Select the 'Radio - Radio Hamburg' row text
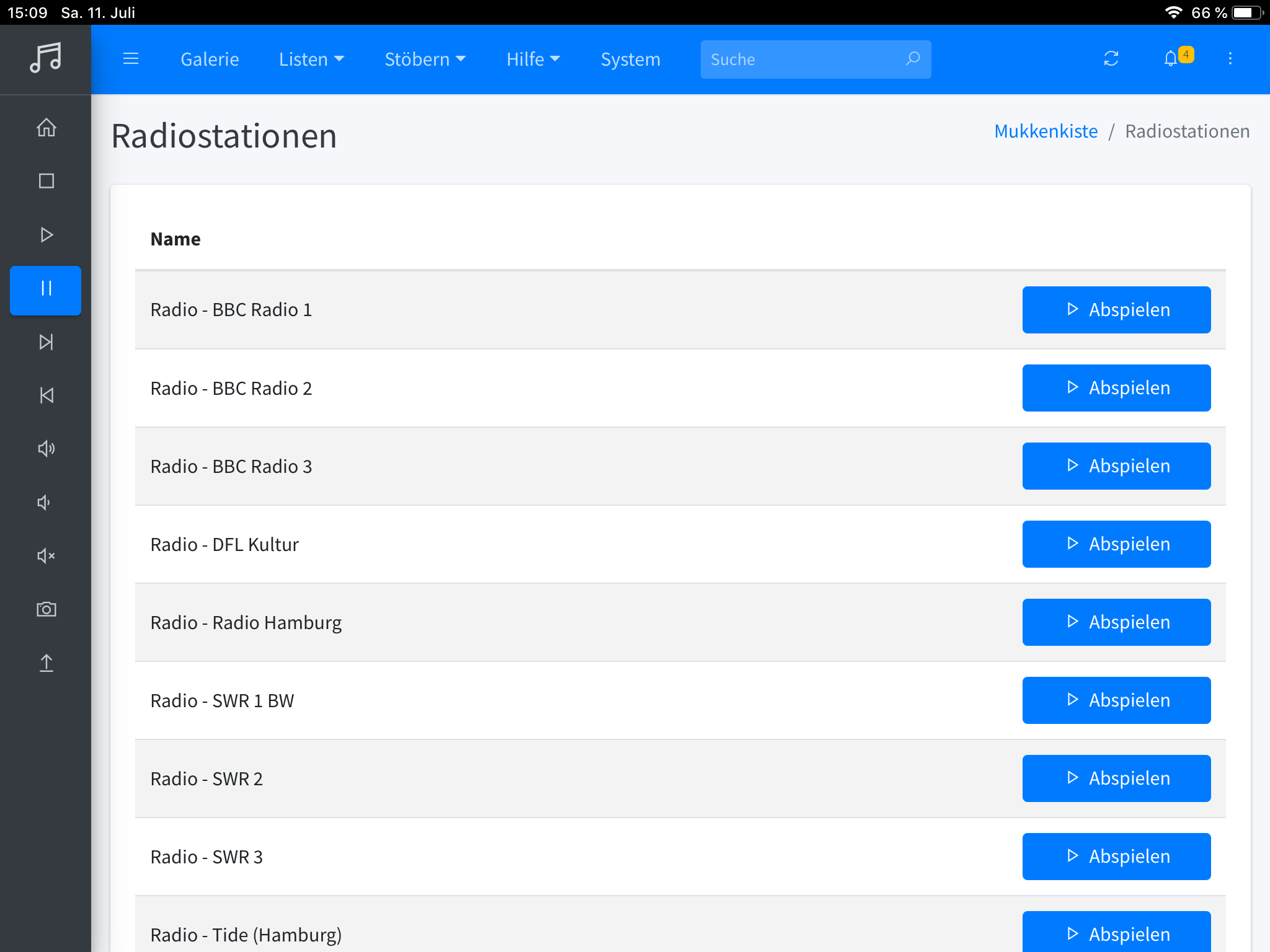Viewport: 1270px width, 952px height. click(246, 623)
